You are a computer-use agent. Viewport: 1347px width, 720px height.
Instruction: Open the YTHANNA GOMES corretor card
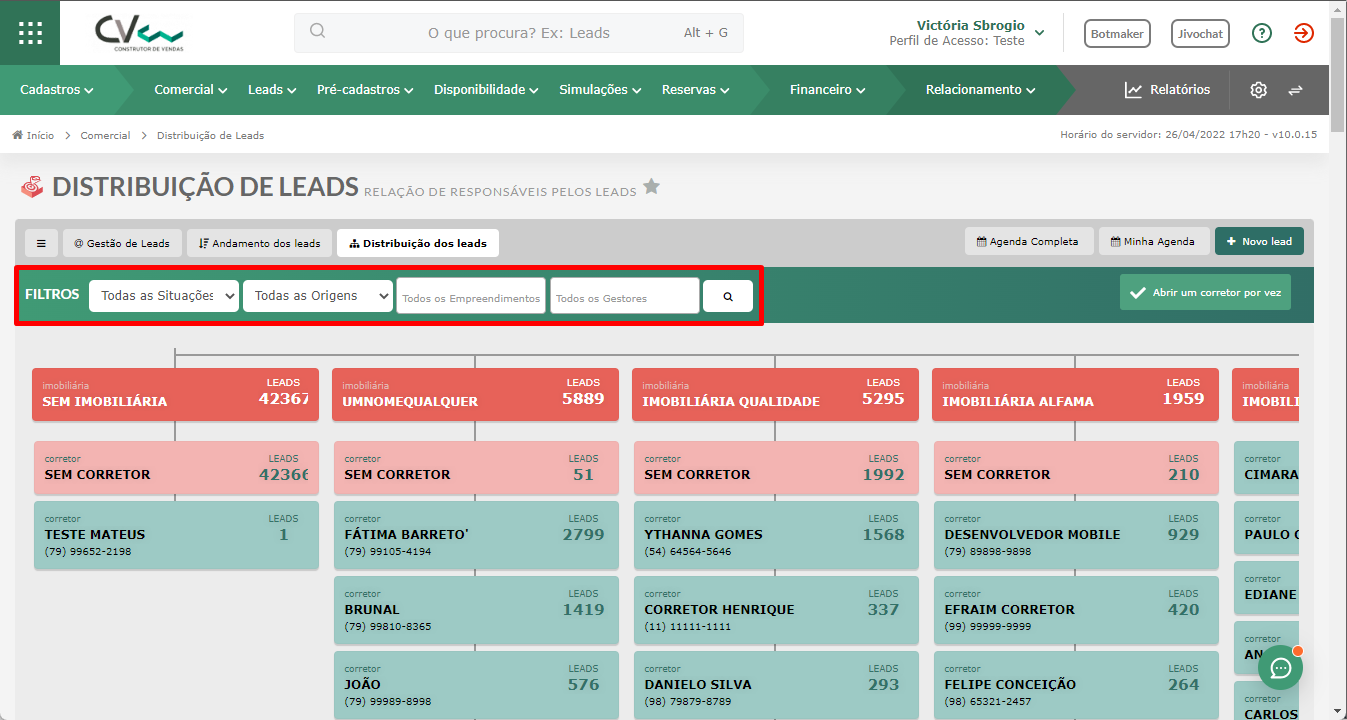pyautogui.click(x=776, y=535)
